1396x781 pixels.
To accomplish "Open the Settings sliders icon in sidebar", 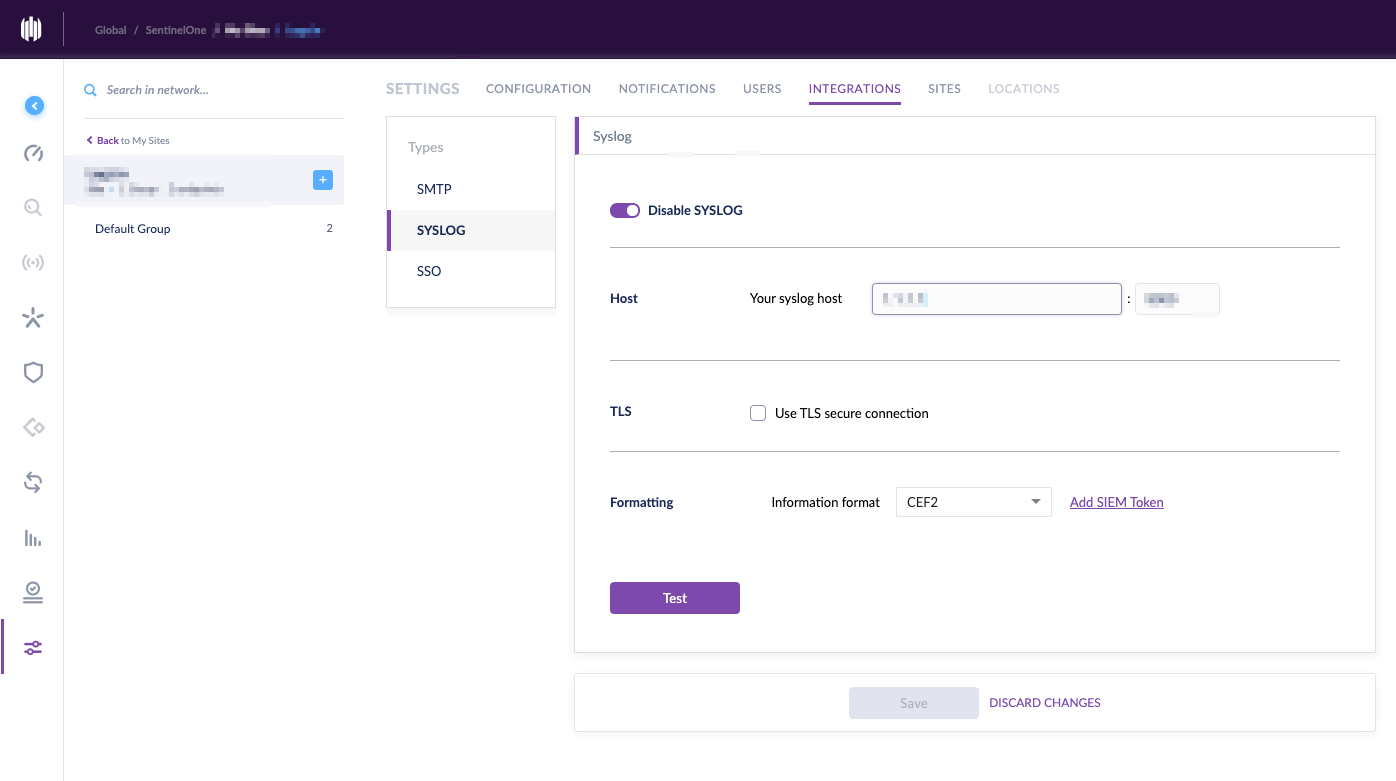I will tap(33, 648).
